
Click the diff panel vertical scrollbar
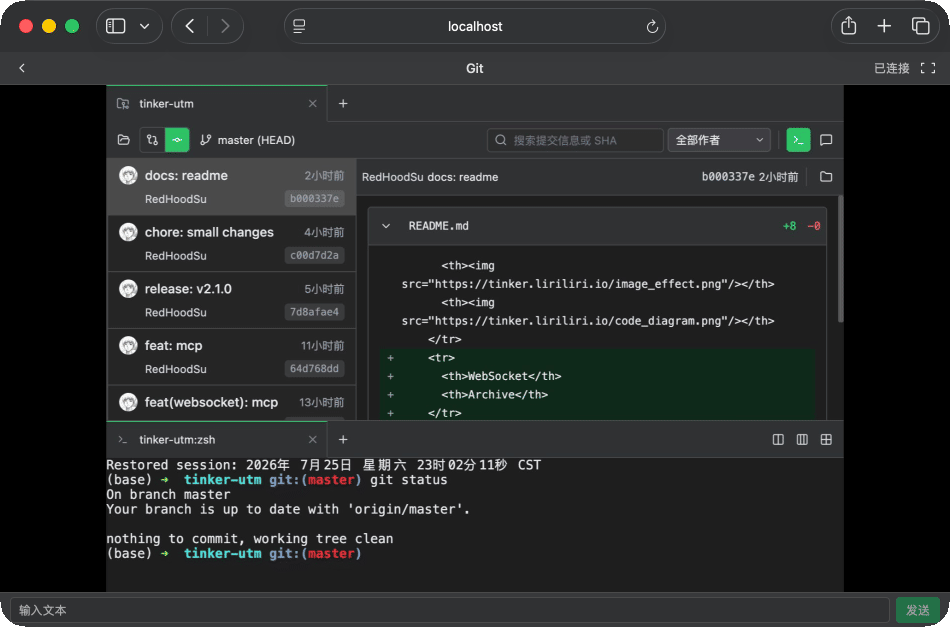pos(840,259)
